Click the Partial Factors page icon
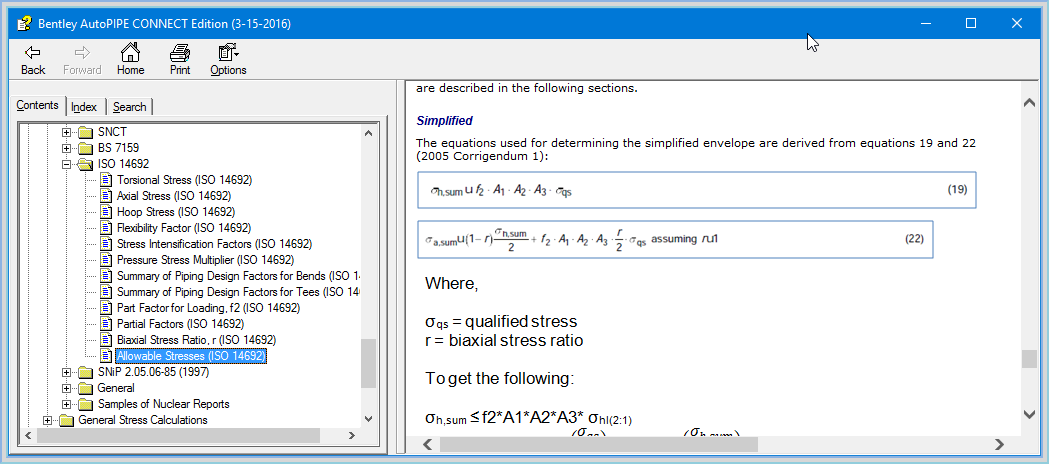 (x=106, y=324)
